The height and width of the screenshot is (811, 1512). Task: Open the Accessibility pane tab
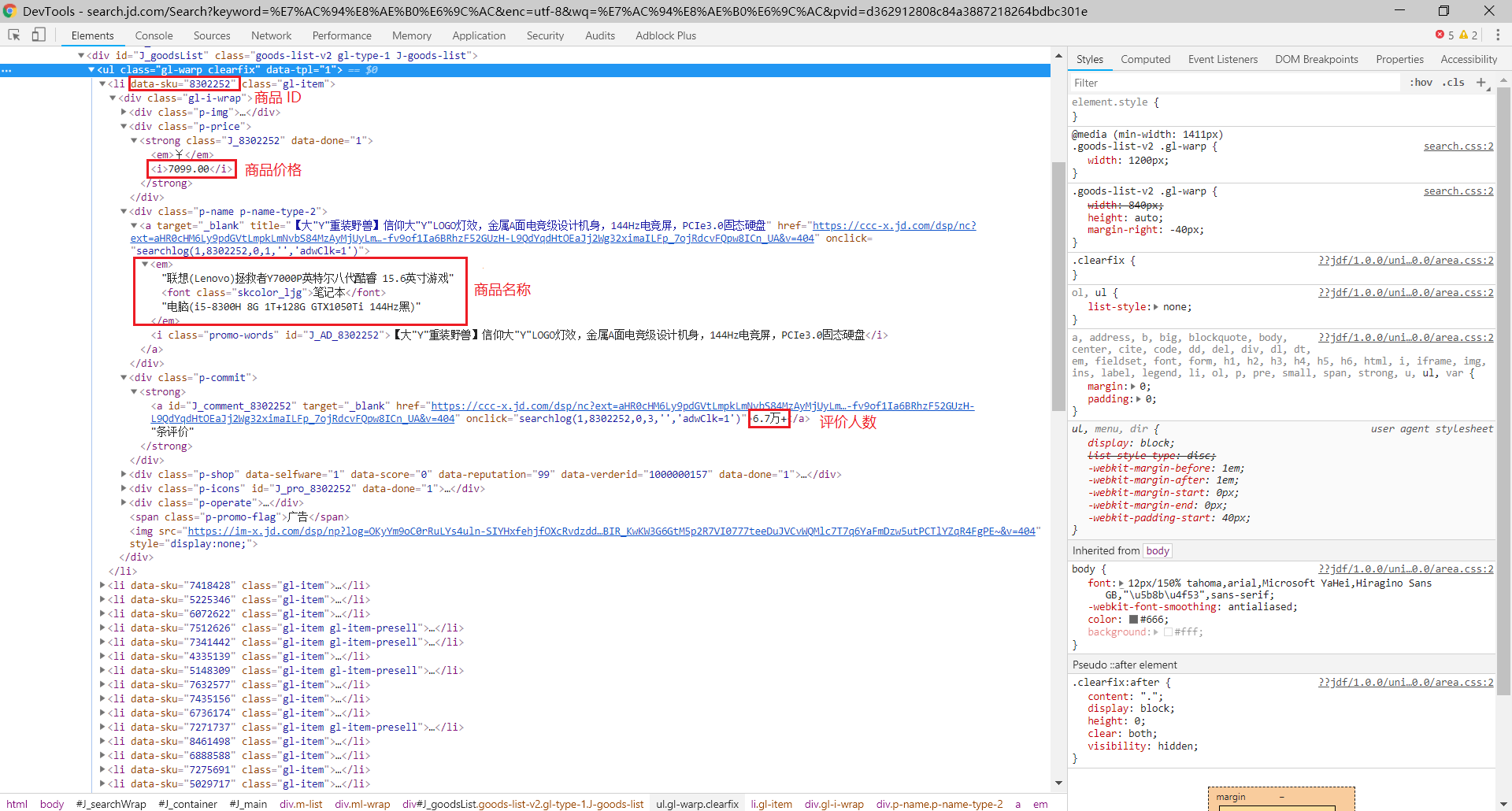click(x=1468, y=59)
